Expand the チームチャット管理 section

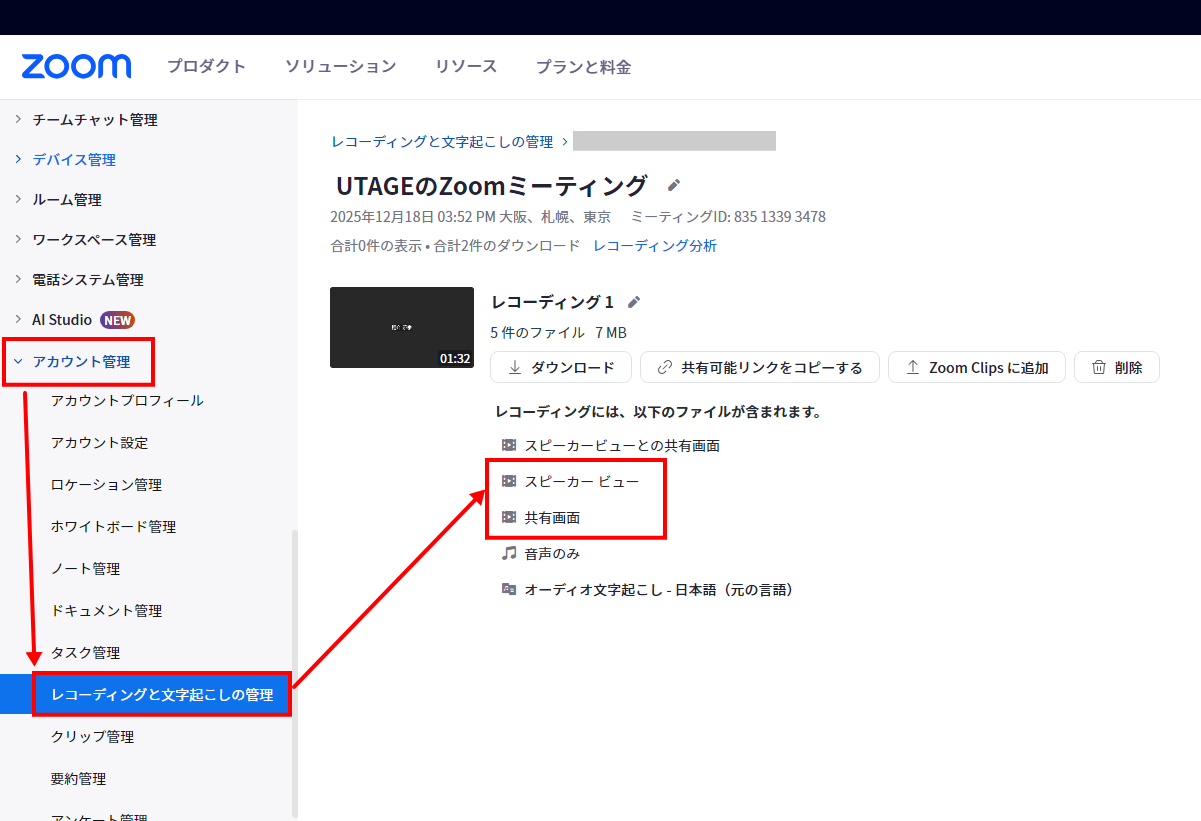coord(18,120)
